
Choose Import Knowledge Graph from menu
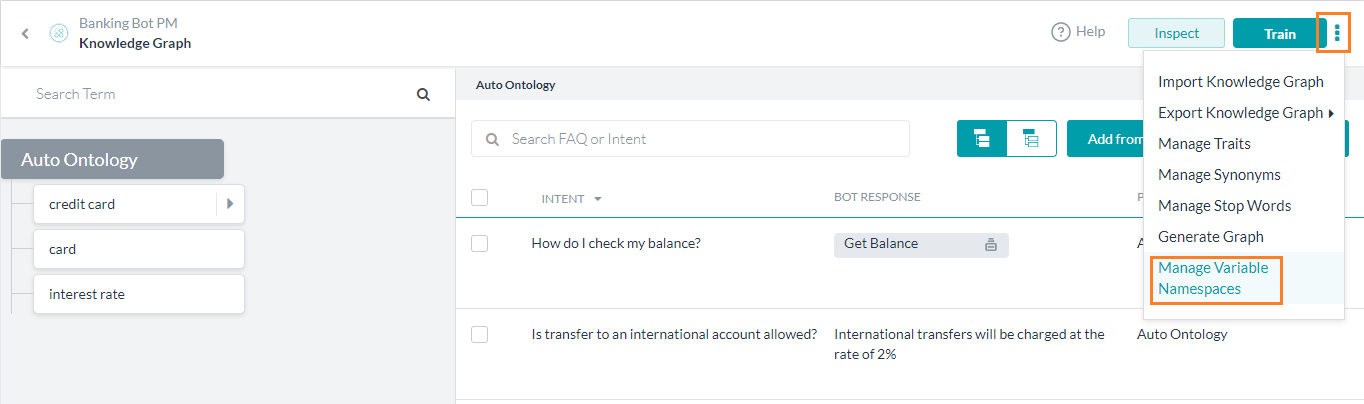click(x=1240, y=82)
